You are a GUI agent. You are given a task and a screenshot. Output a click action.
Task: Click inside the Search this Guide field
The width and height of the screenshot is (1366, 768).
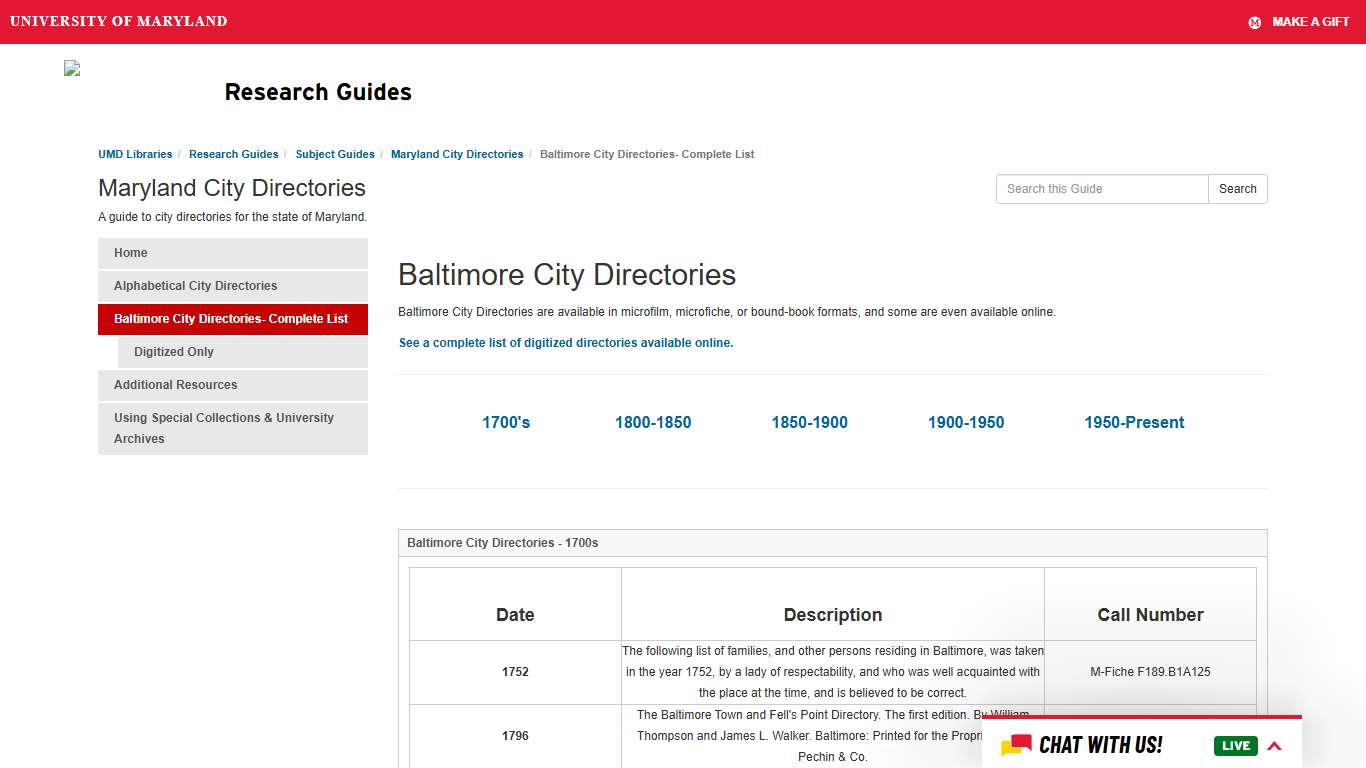pos(1101,189)
